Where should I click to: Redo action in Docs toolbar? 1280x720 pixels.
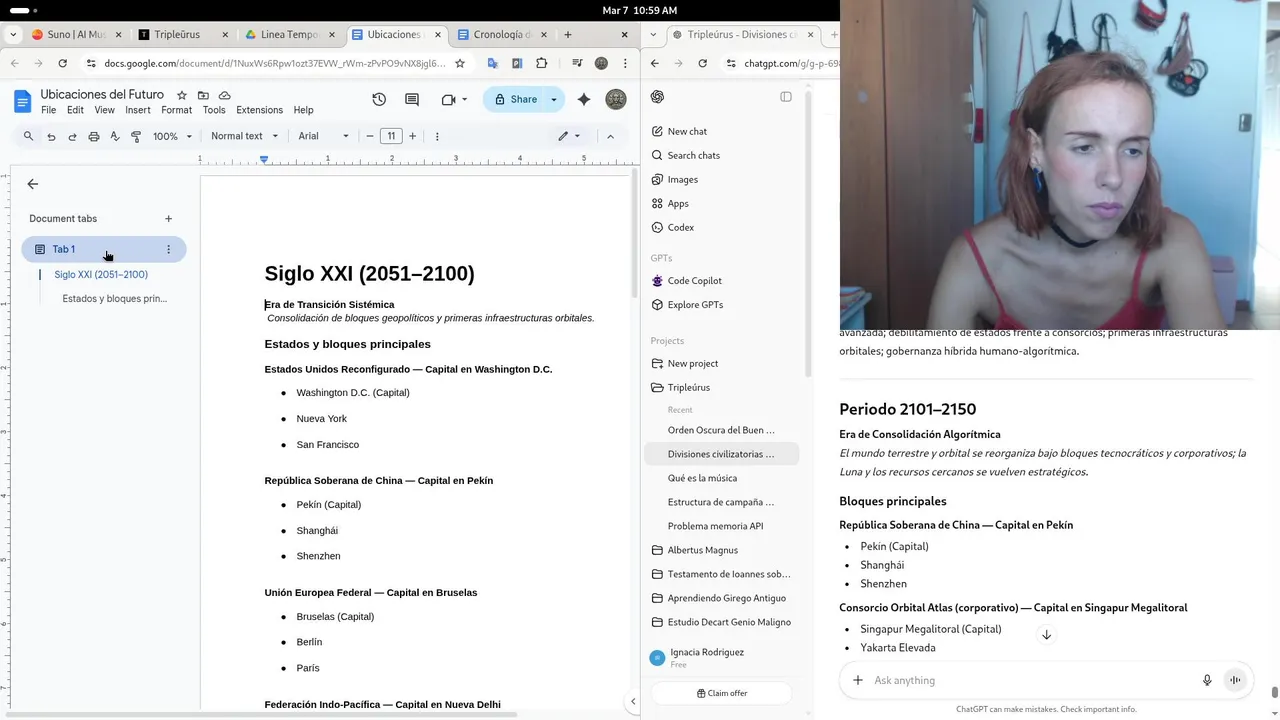click(72, 136)
